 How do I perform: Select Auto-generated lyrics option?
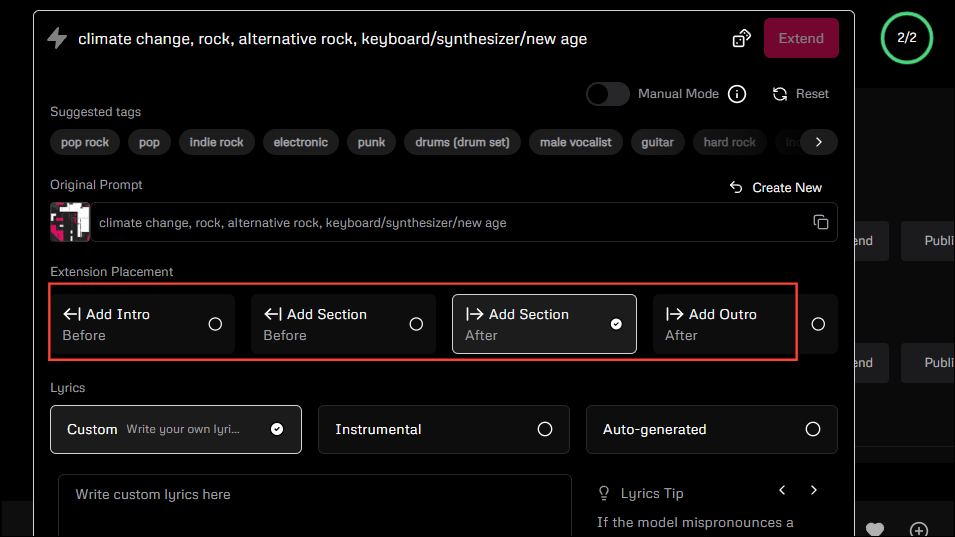coord(711,429)
